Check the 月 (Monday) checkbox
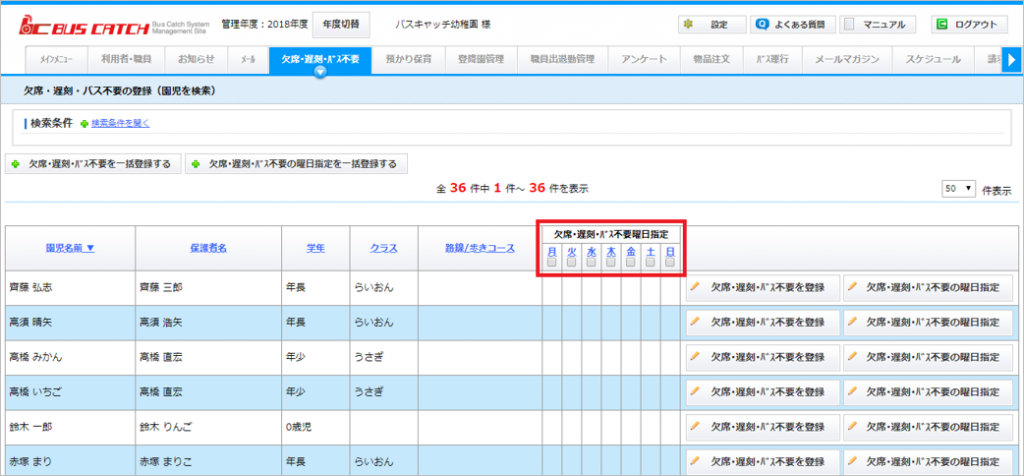 552,262
